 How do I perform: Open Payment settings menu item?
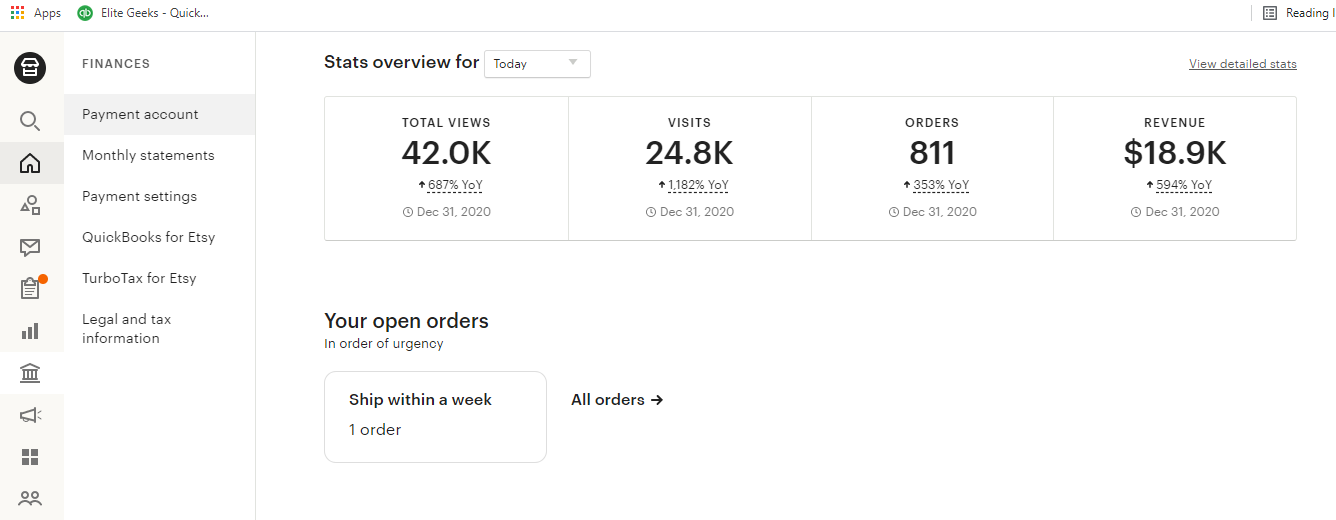pyautogui.click(x=139, y=196)
